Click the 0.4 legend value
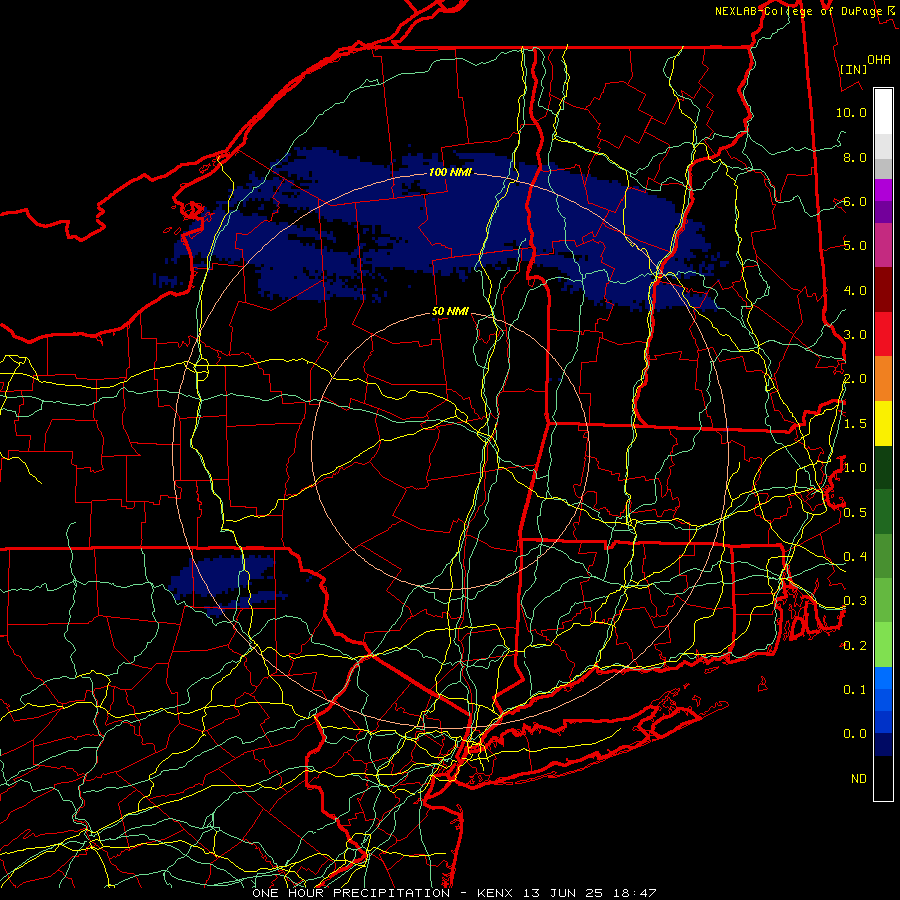Screen dimensions: 900x900 855,556
